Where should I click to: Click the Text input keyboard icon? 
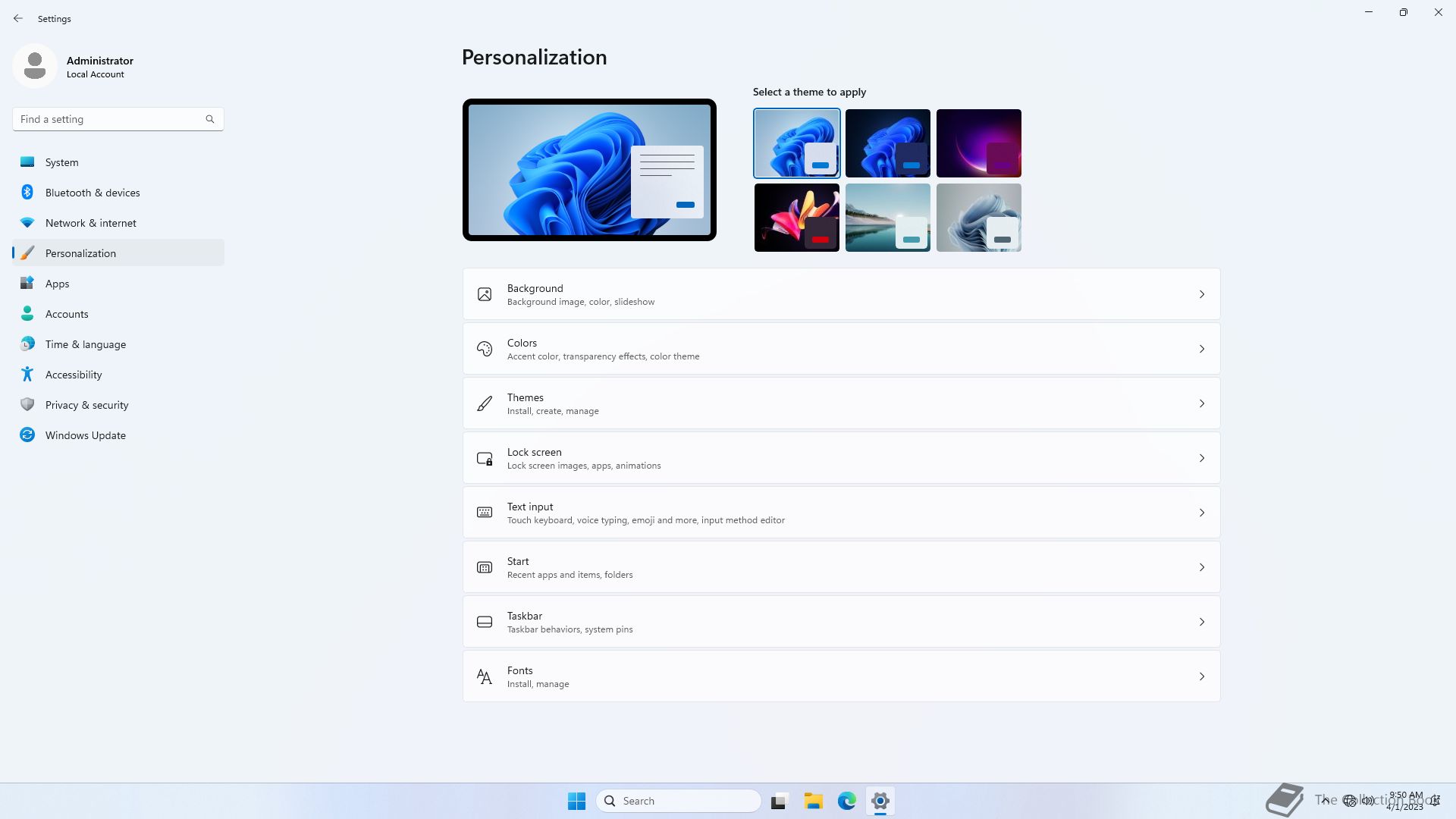click(485, 513)
